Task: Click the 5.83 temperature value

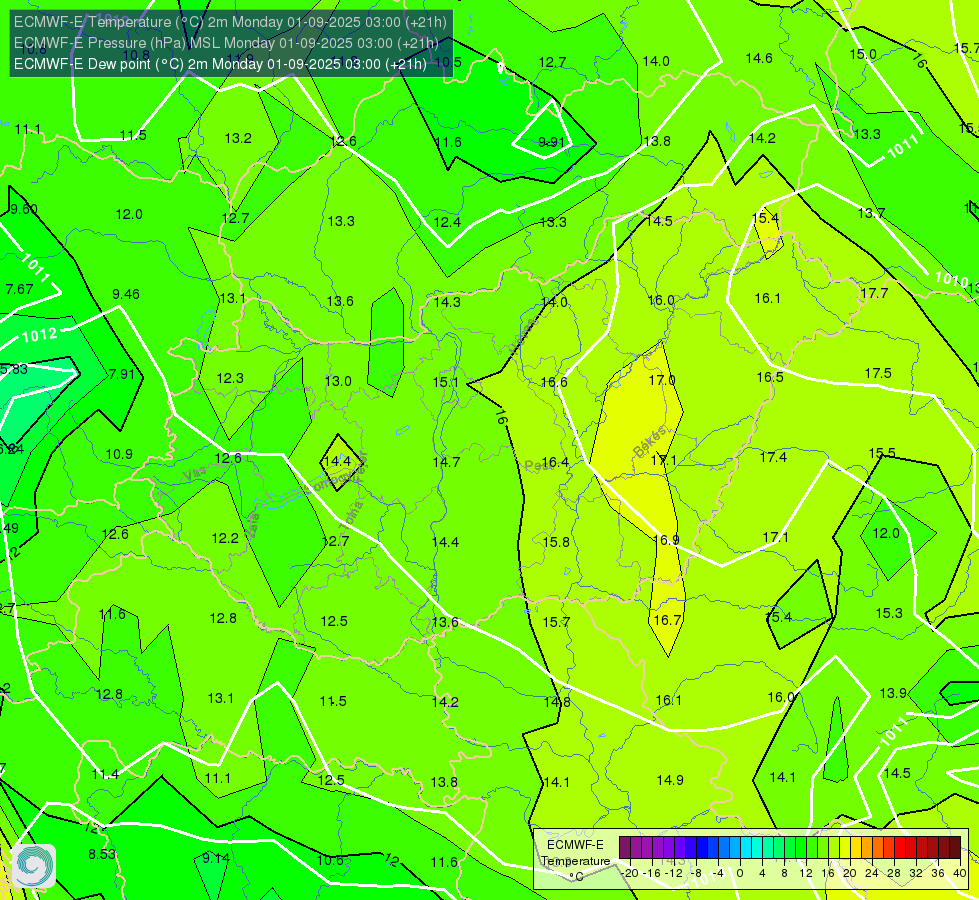Action: pos(14,369)
